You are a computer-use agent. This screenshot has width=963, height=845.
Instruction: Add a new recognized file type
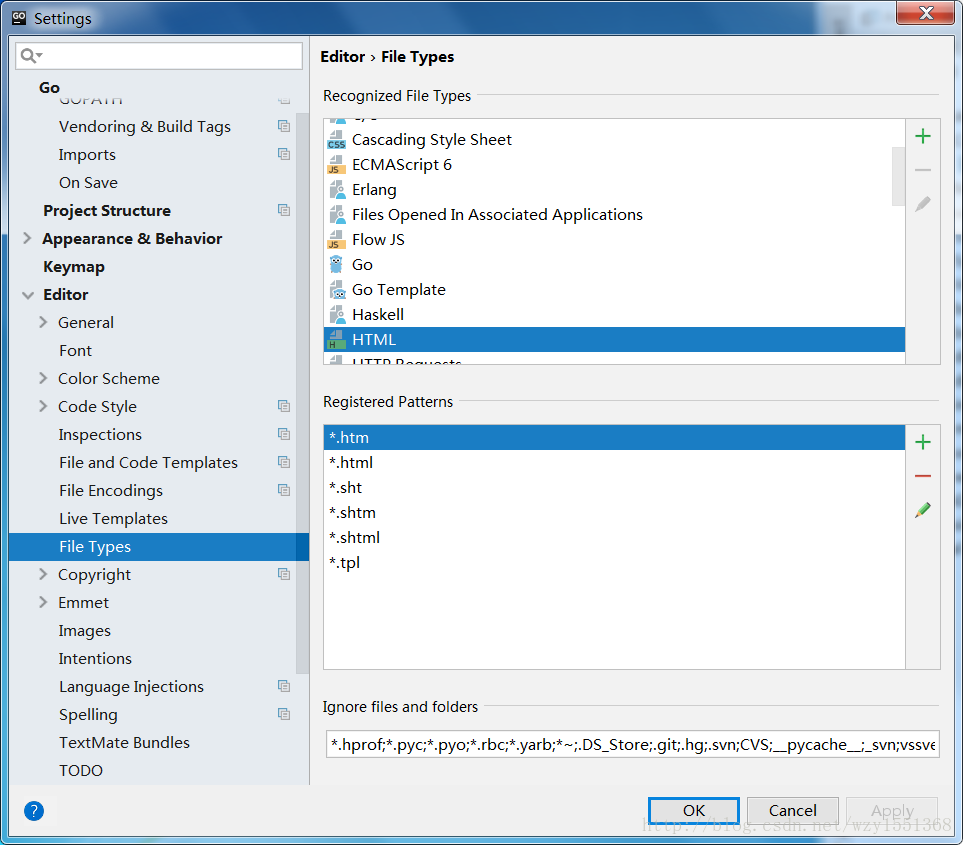(922, 136)
